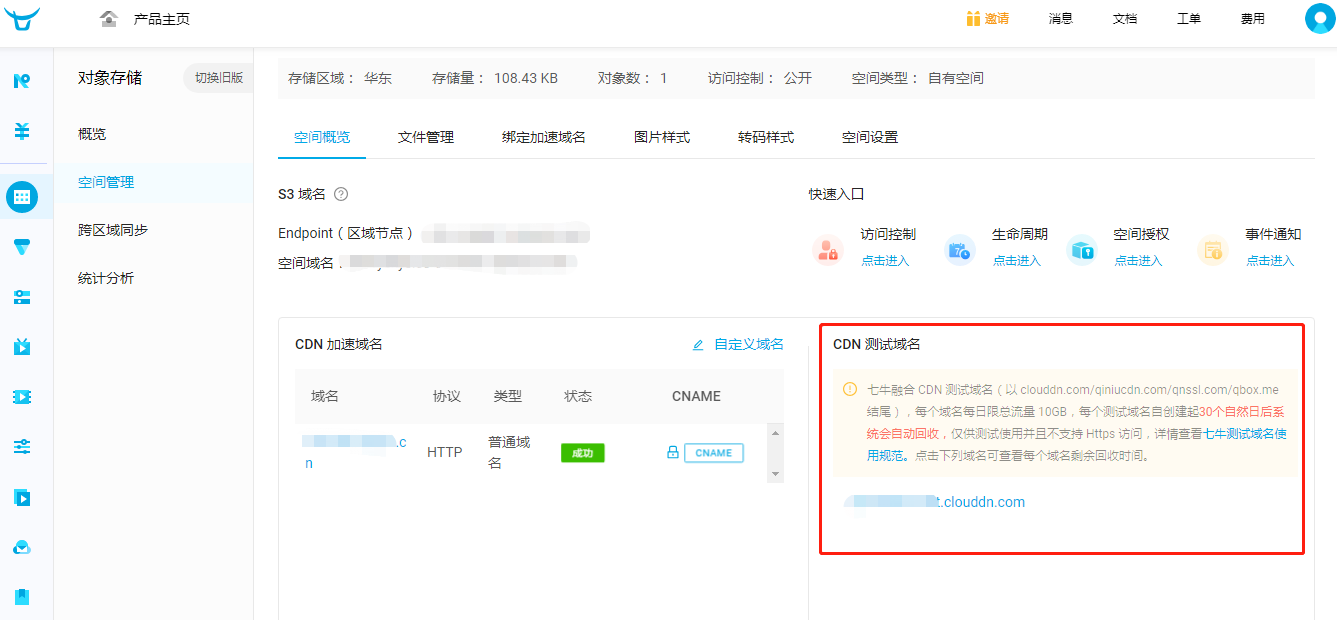Click the CNAME button in the domain row
Screen dimensions: 1337x620
tap(714, 453)
